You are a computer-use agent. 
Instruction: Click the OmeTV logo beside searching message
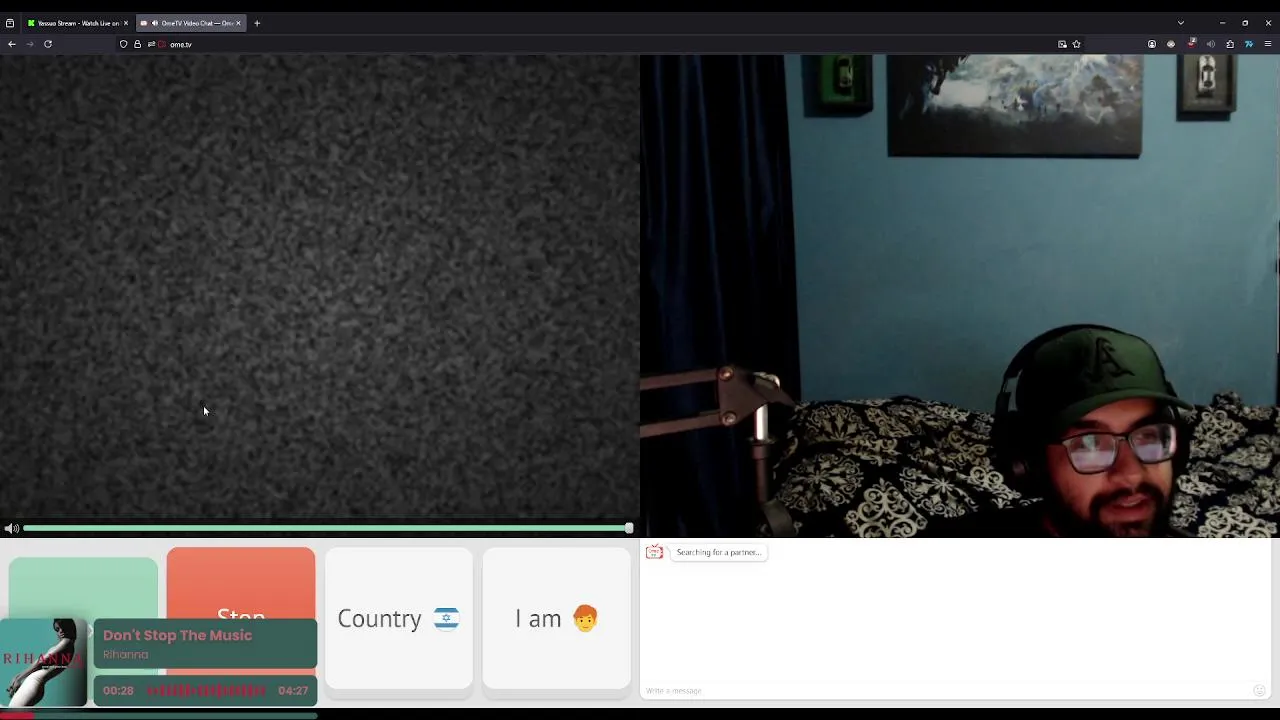tap(654, 552)
